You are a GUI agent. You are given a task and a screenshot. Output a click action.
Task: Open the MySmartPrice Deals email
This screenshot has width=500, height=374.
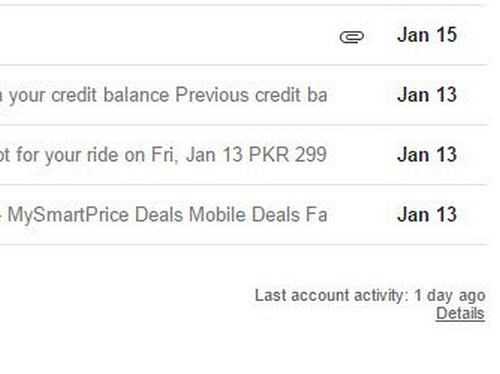244,214
